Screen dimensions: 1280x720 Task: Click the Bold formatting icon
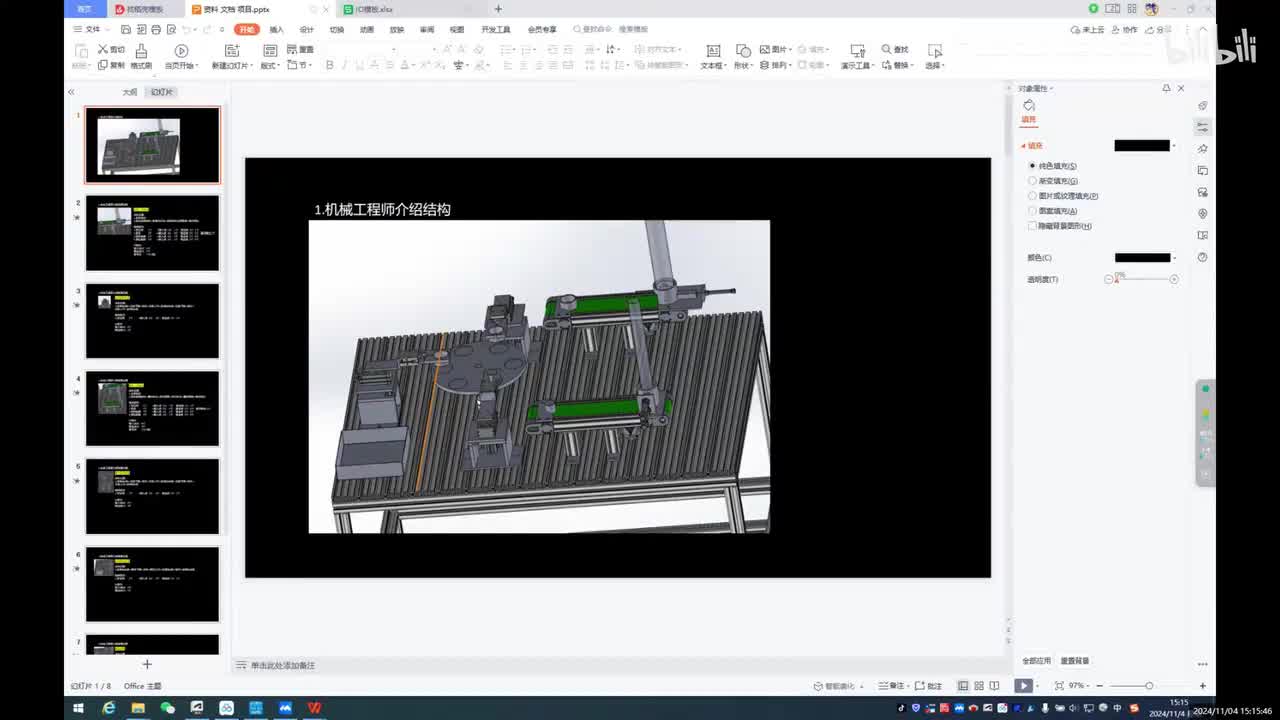coord(330,65)
